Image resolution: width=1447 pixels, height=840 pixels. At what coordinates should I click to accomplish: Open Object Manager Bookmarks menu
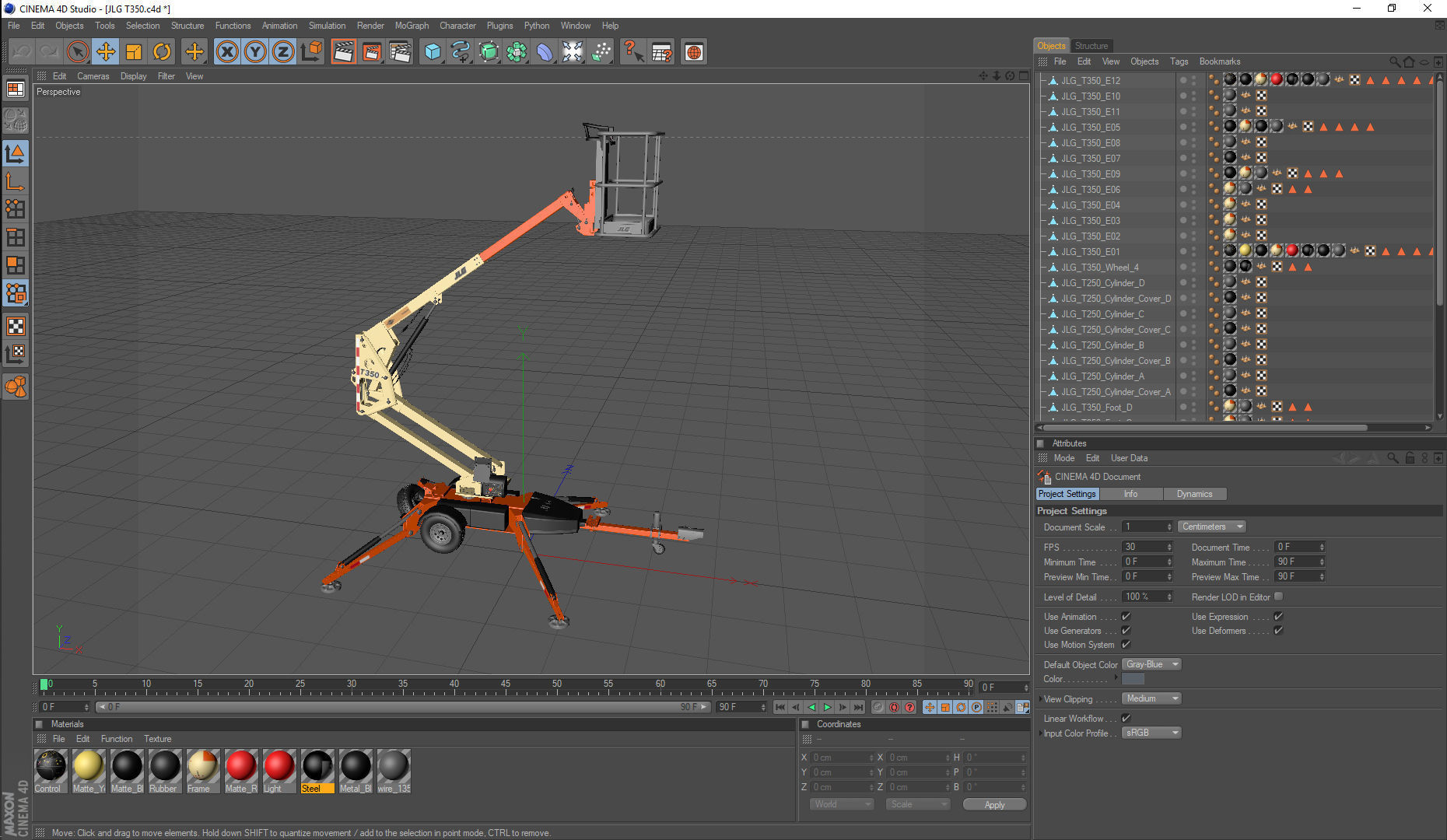1219,61
